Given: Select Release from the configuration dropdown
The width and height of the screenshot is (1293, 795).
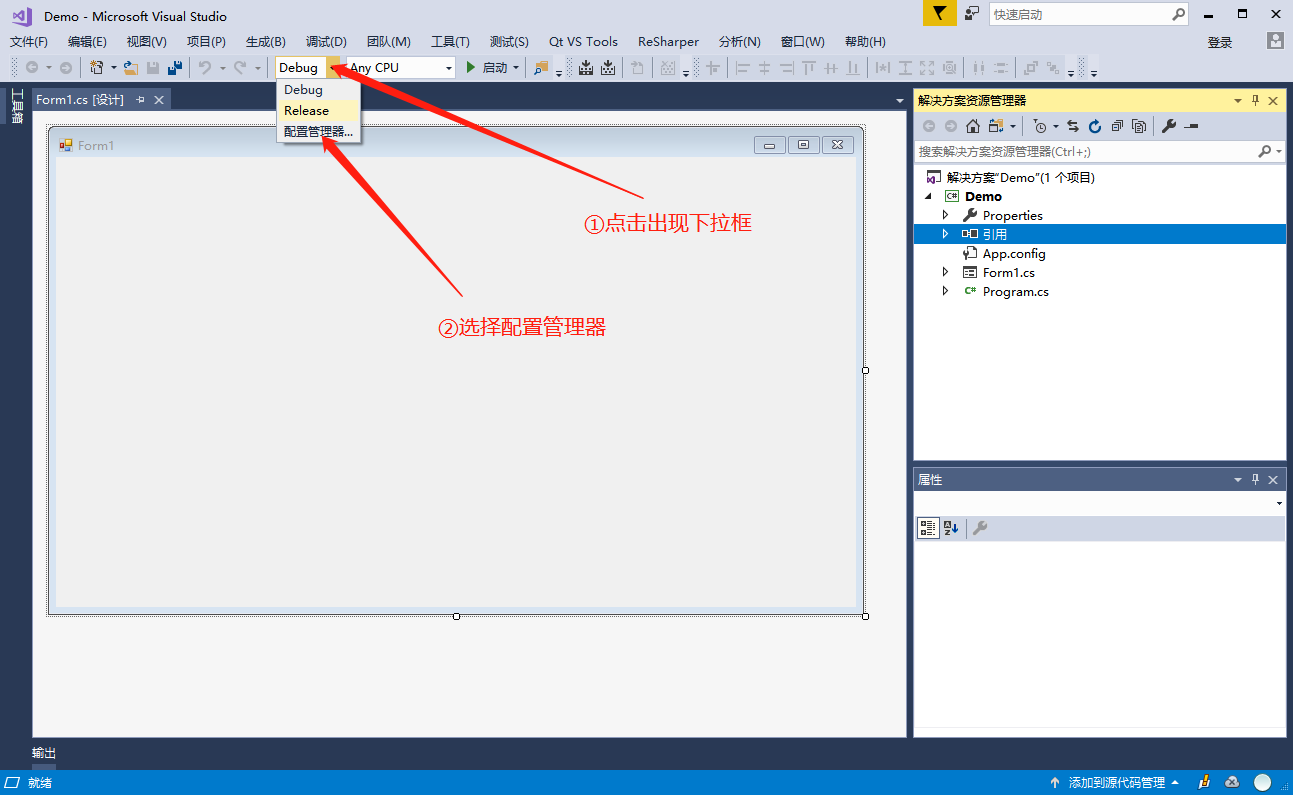Looking at the screenshot, I should pyautogui.click(x=306, y=111).
